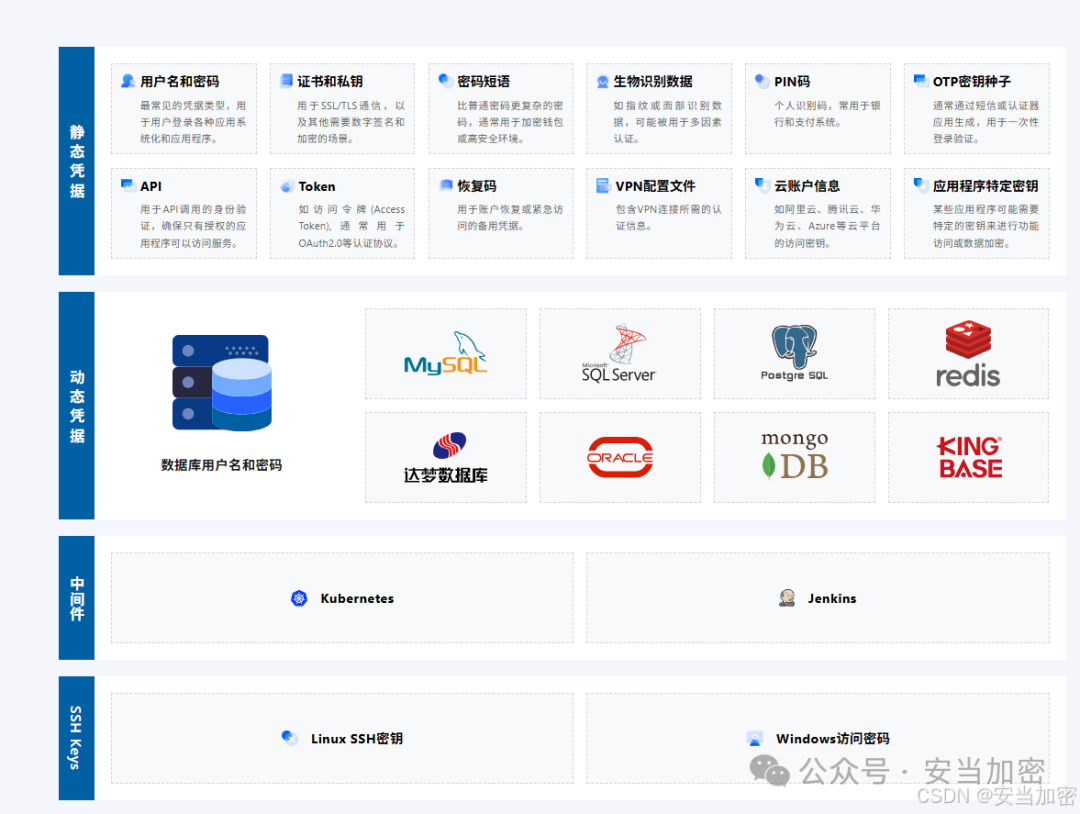Image resolution: width=1080 pixels, height=814 pixels.
Task: Select the Microsoft SQL Server logo
Action: 618,354
